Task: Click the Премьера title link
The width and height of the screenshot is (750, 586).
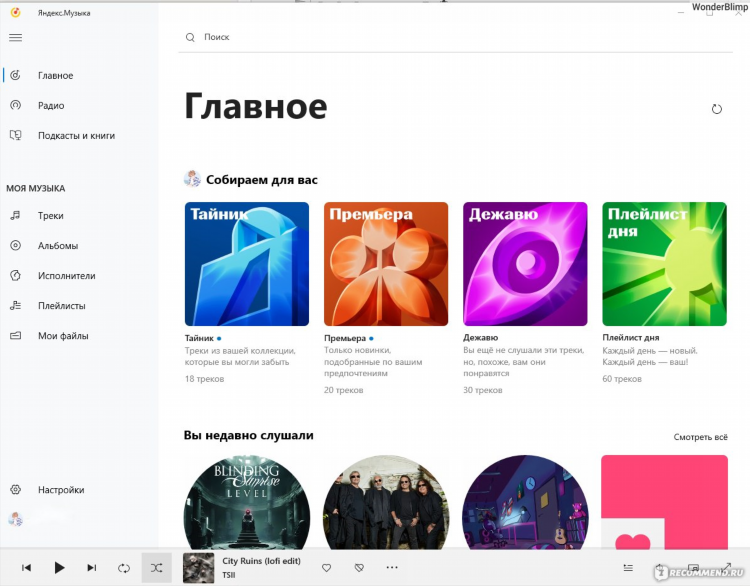Action: 345,338
